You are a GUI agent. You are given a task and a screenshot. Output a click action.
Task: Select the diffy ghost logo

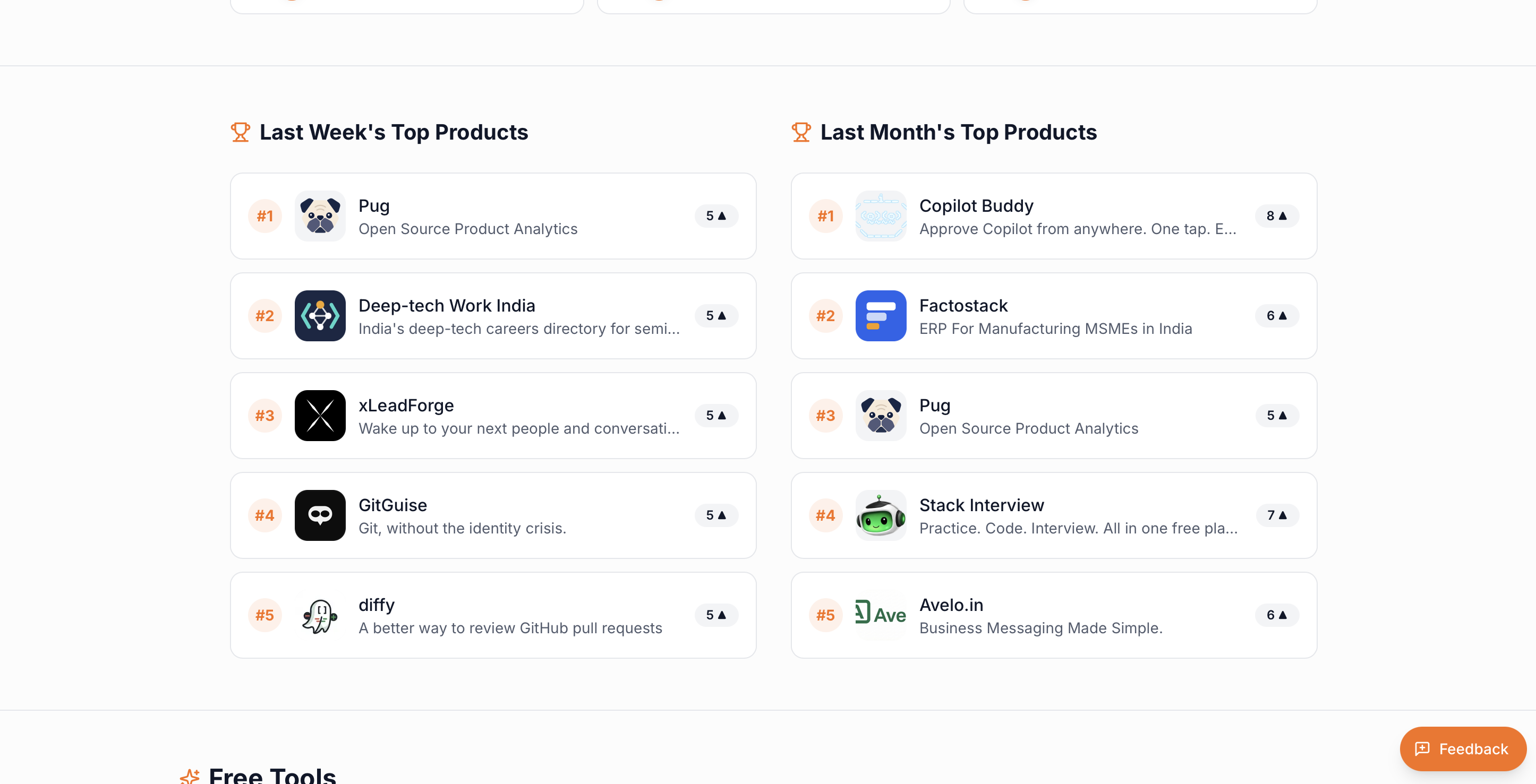coord(320,615)
